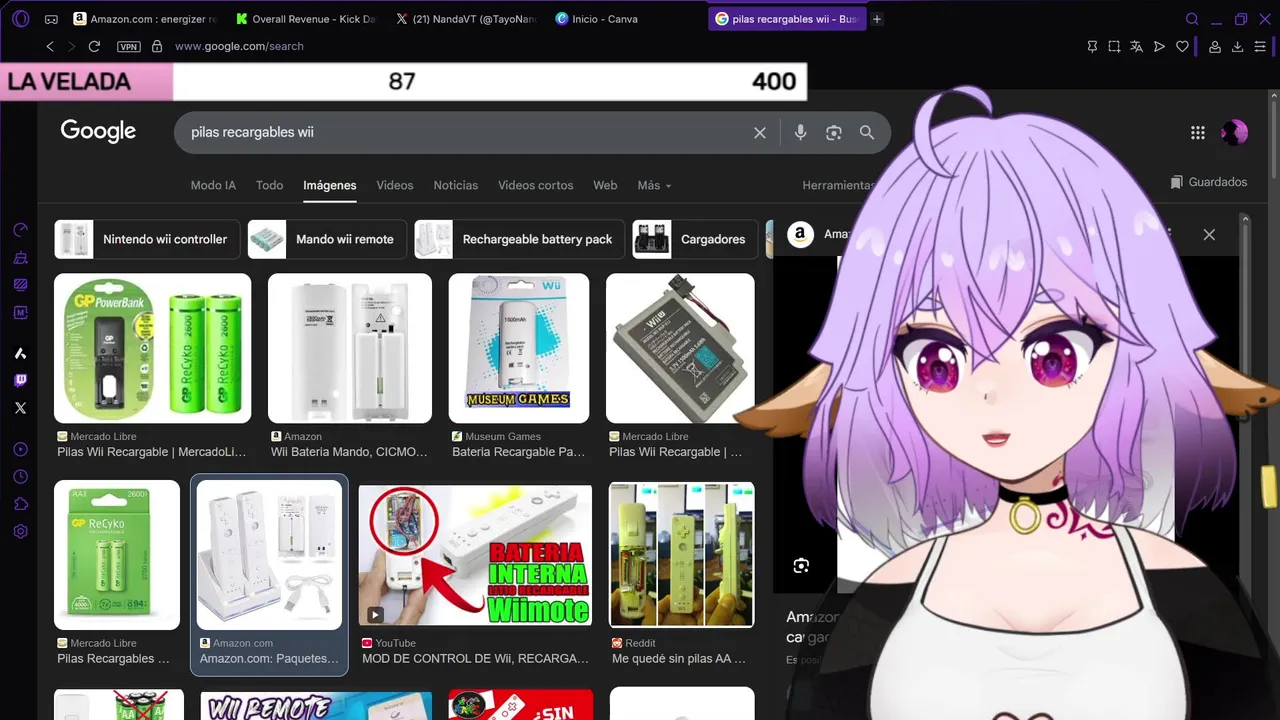Screen dimensions: 1280x720
Task: Open GX Corner gamepad icon
Action: point(51,19)
